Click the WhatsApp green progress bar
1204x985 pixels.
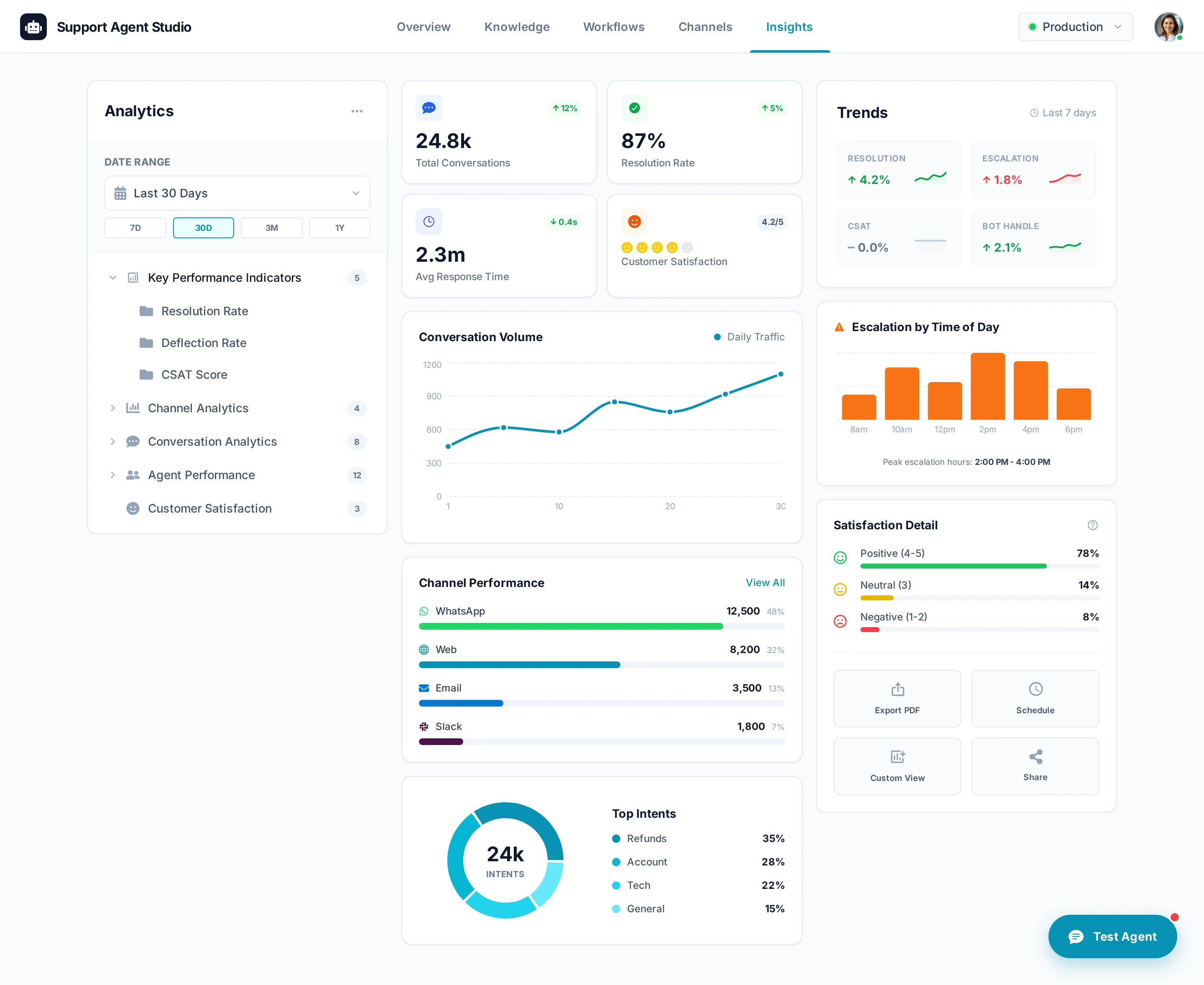(570, 626)
